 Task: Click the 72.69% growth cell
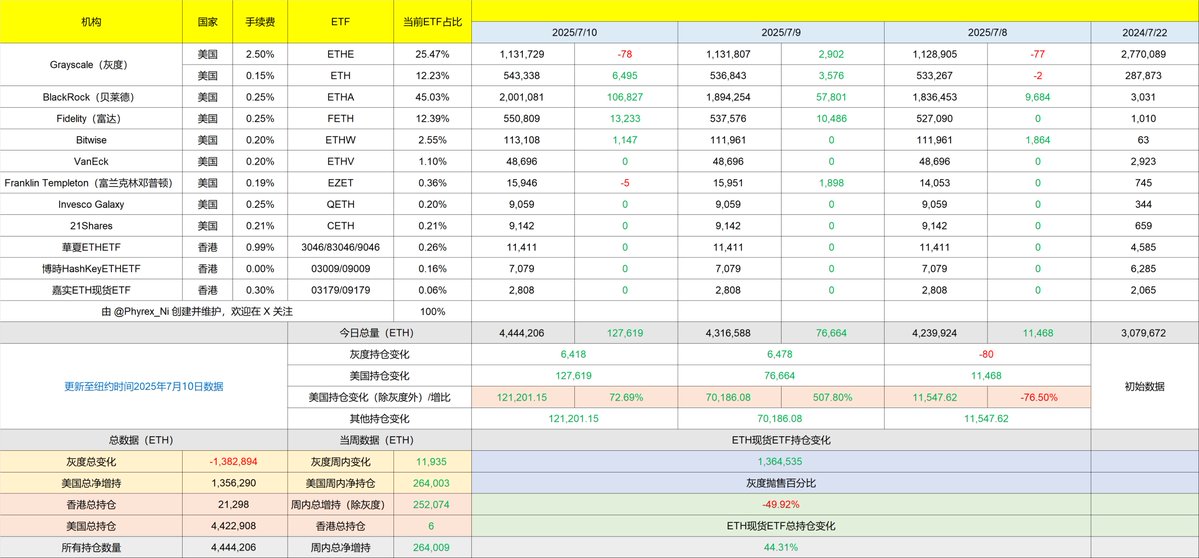coord(626,397)
